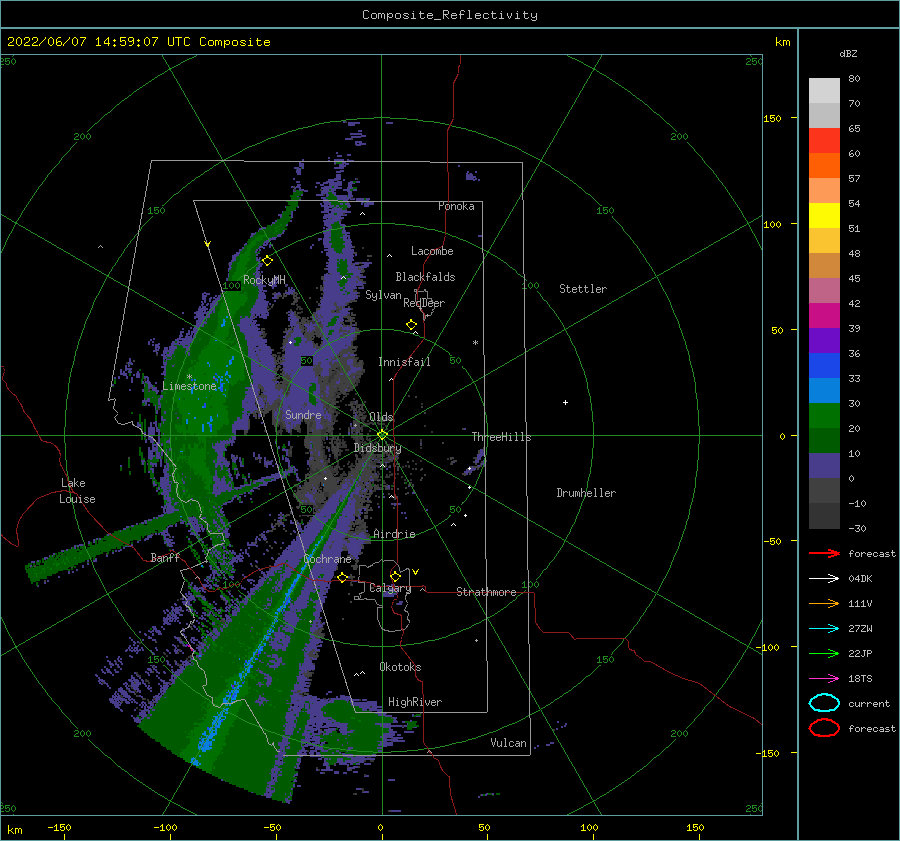This screenshot has height=841, width=900.
Task: Click the Didsbury town label
Action: click(x=377, y=448)
